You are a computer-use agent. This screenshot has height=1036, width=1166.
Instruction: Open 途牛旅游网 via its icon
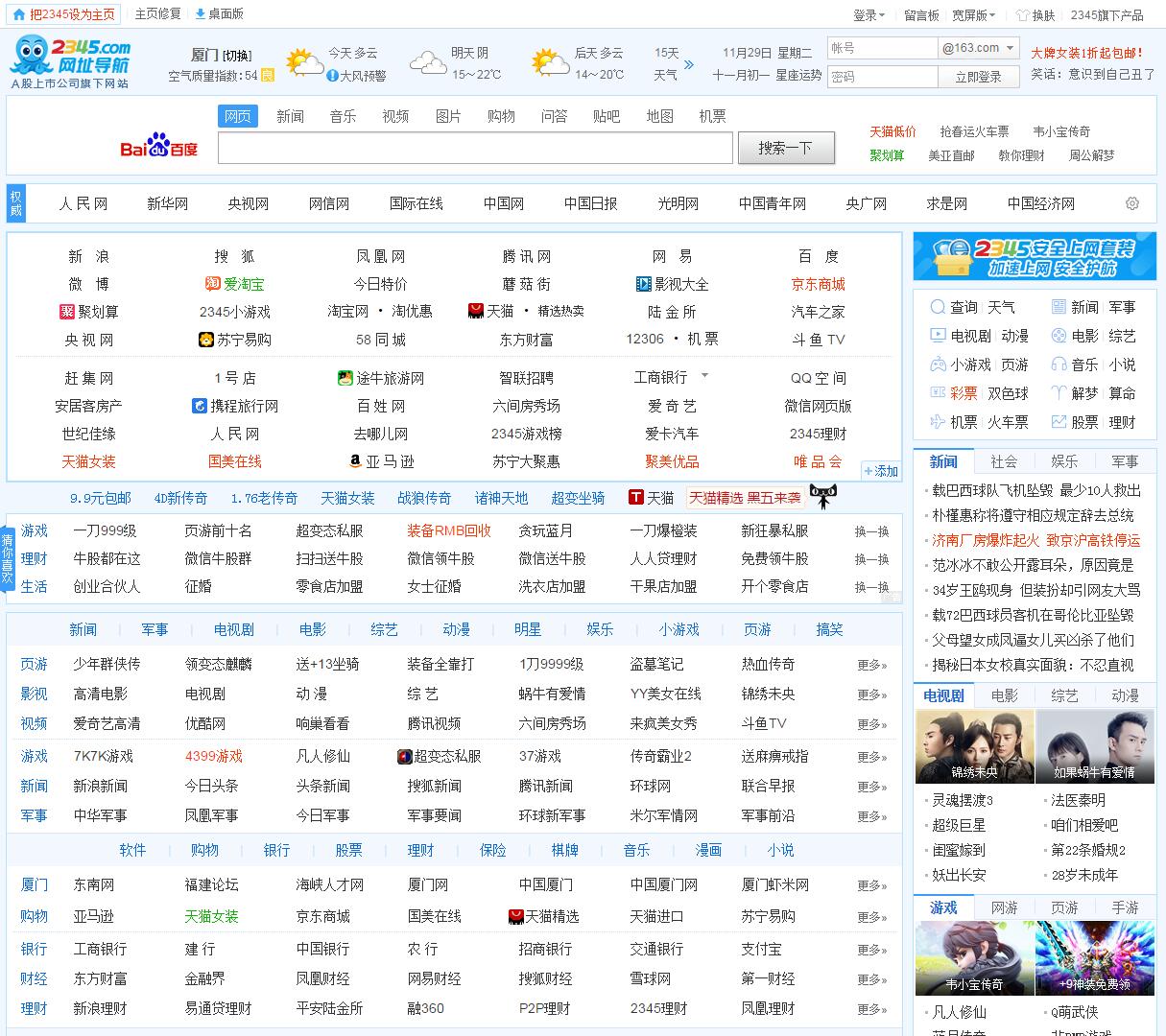(345, 378)
